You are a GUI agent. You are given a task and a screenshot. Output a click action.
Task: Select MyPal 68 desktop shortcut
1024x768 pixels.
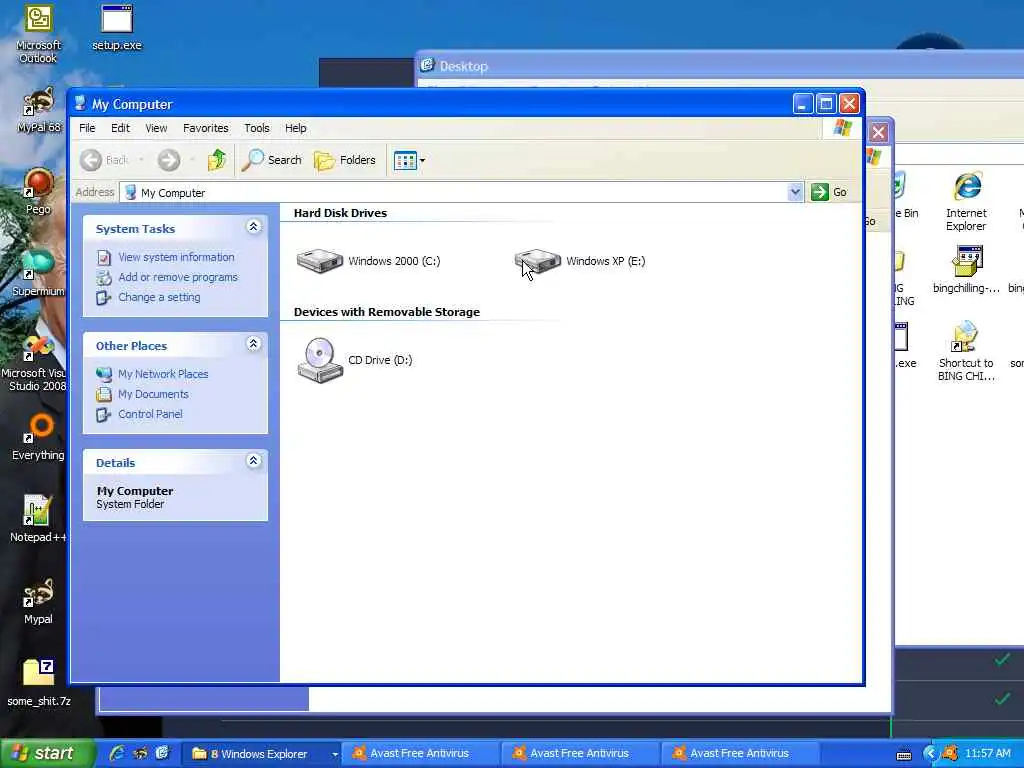point(38,110)
